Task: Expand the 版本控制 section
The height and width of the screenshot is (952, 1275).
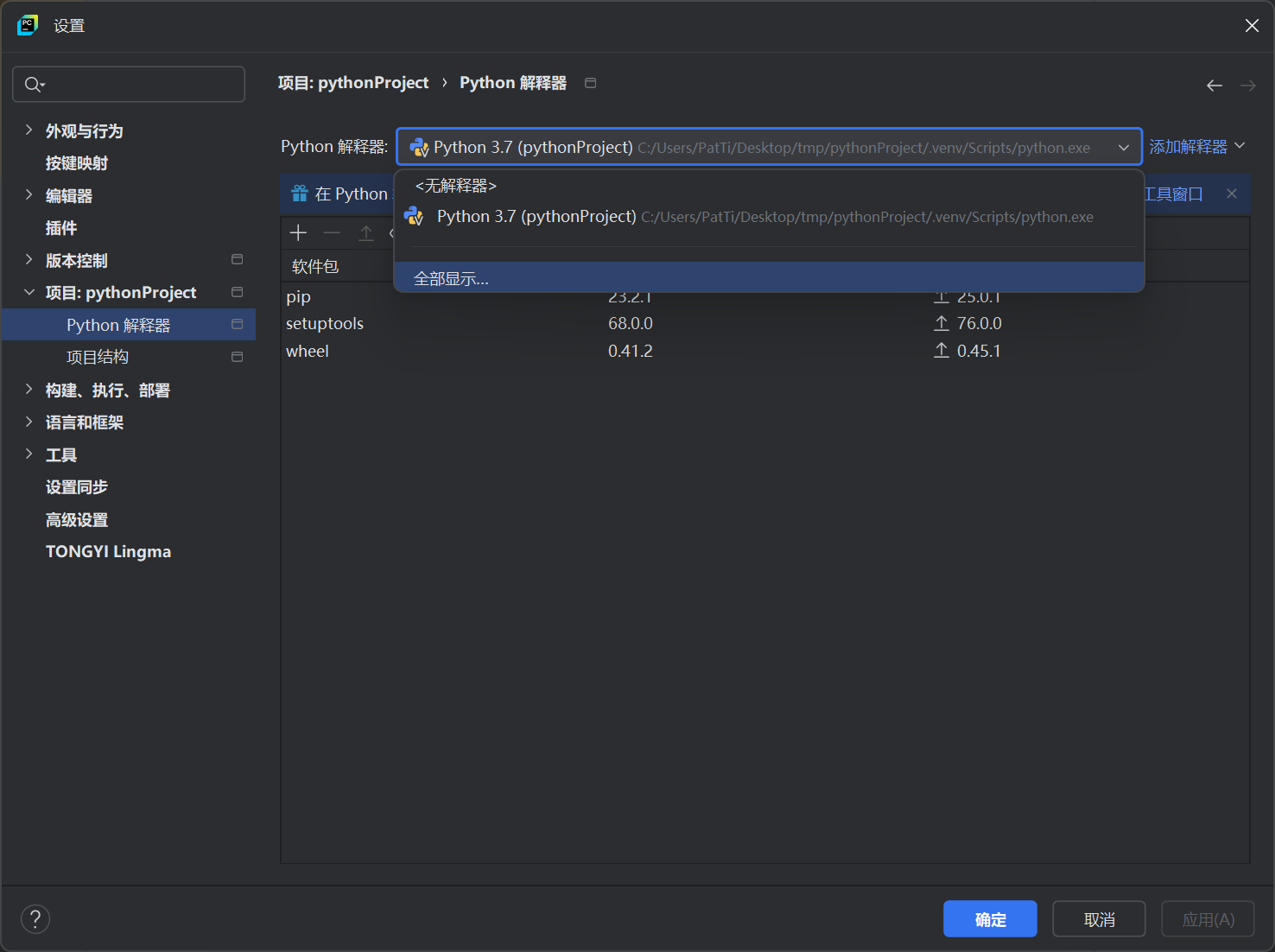Action: (29, 259)
